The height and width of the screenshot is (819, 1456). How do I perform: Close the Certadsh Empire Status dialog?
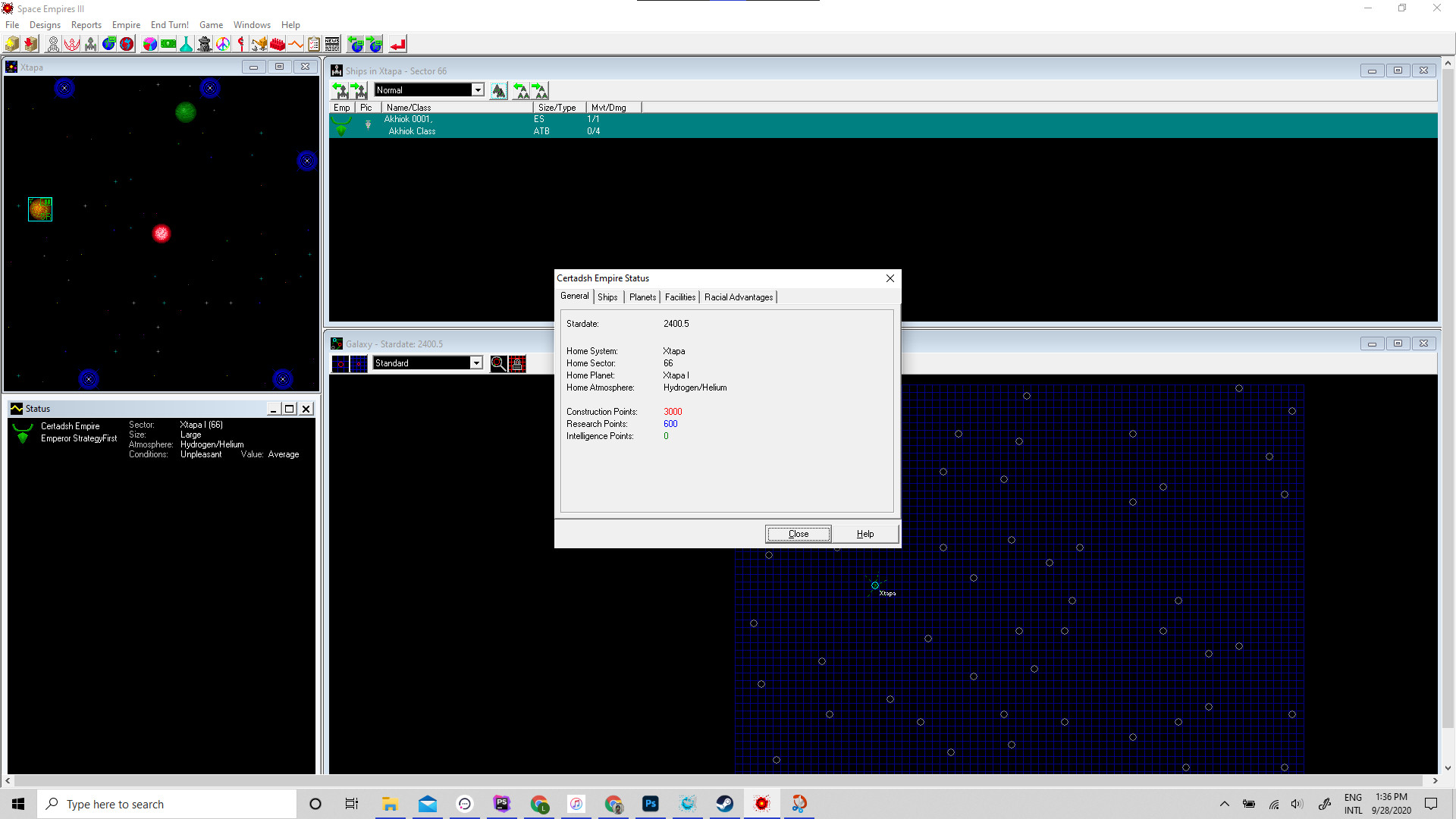pyautogui.click(x=890, y=278)
